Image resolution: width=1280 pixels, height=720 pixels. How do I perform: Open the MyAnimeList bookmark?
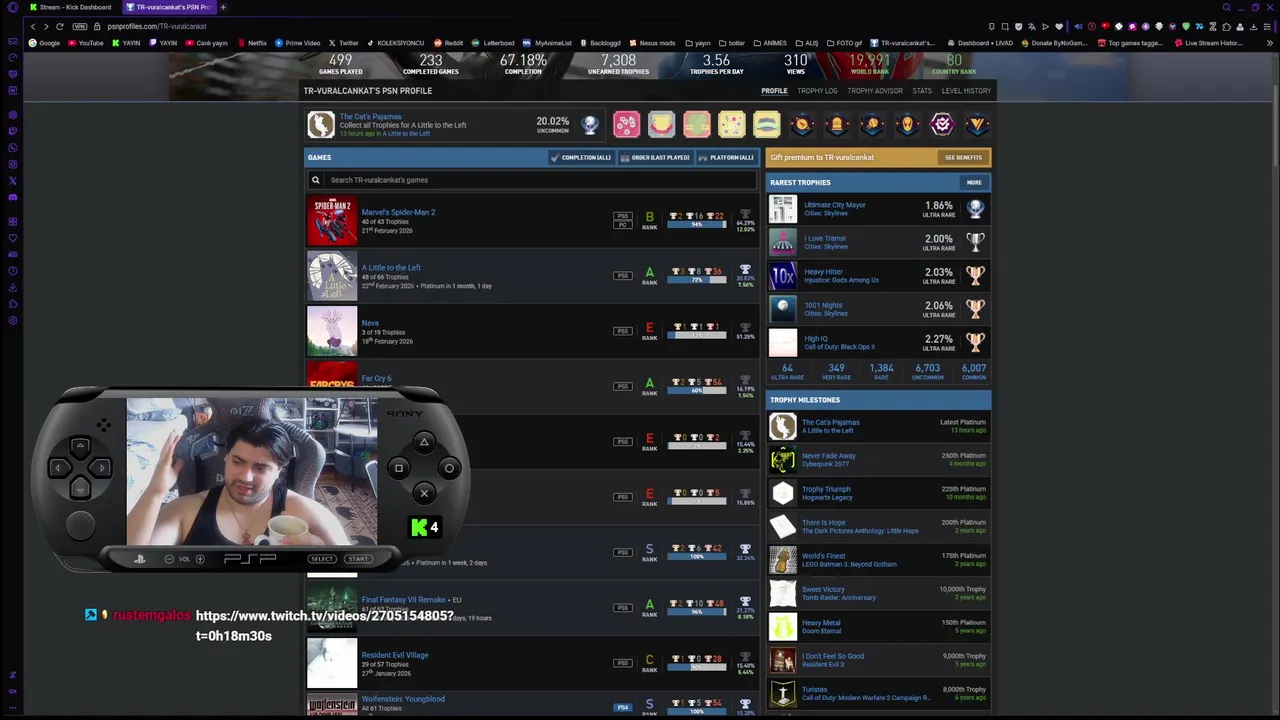click(547, 43)
